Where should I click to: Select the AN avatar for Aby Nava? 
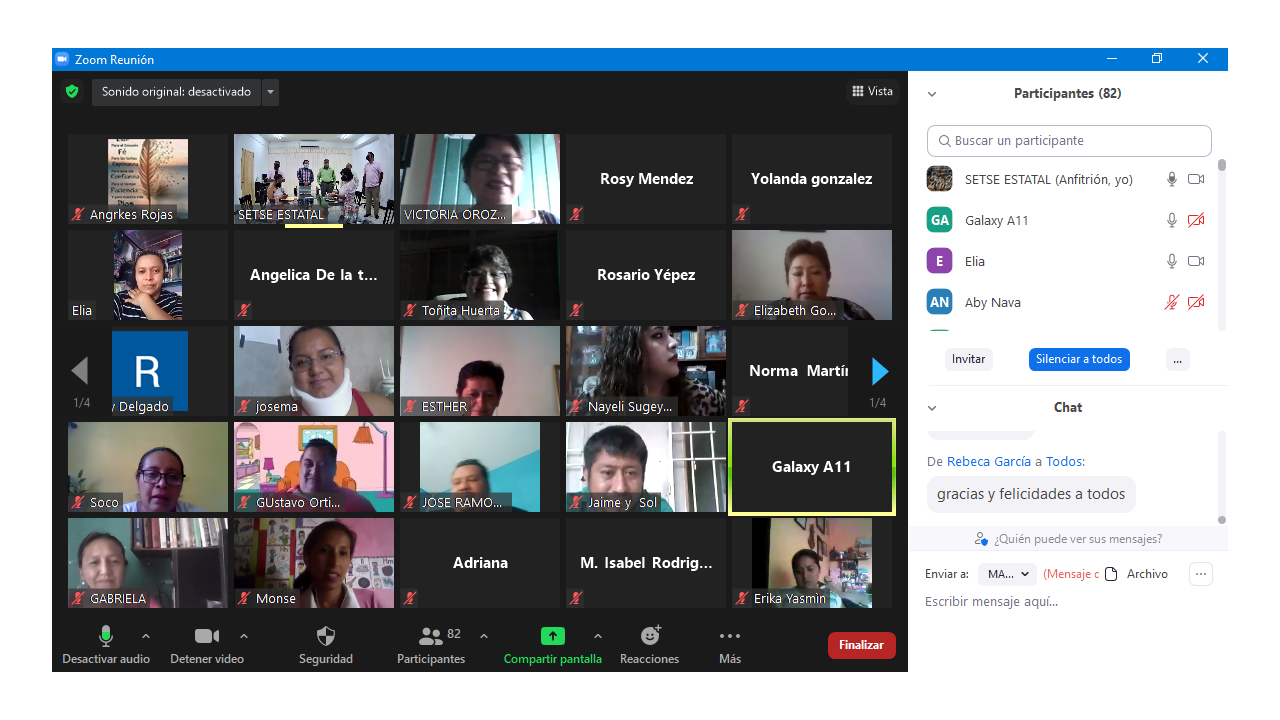939,302
